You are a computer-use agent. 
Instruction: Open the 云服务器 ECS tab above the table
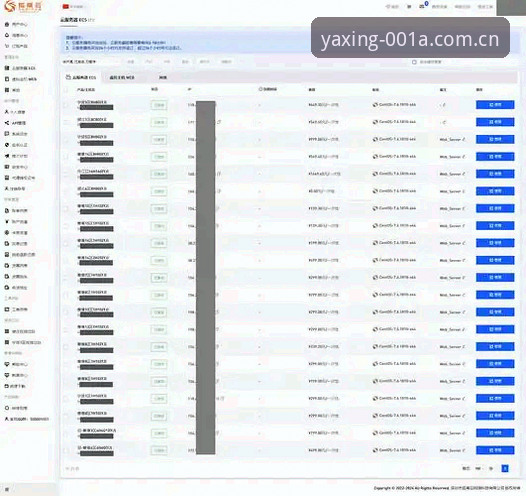pyautogui.click(x=81, y=77)
